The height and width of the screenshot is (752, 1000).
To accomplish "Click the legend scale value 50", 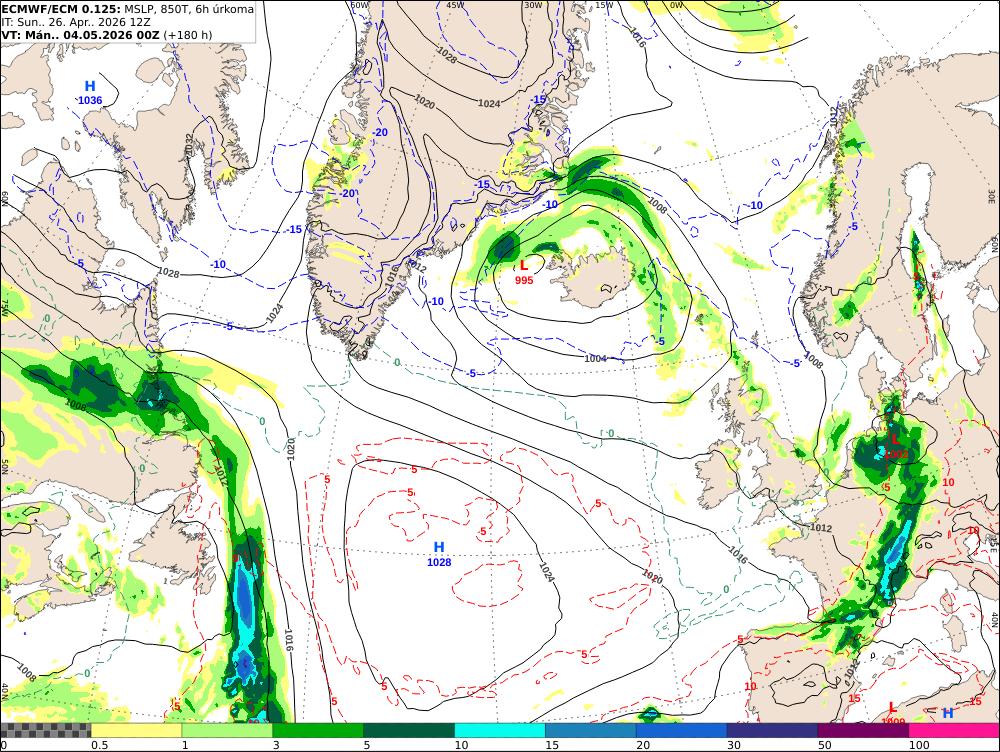I will [825, 745].
